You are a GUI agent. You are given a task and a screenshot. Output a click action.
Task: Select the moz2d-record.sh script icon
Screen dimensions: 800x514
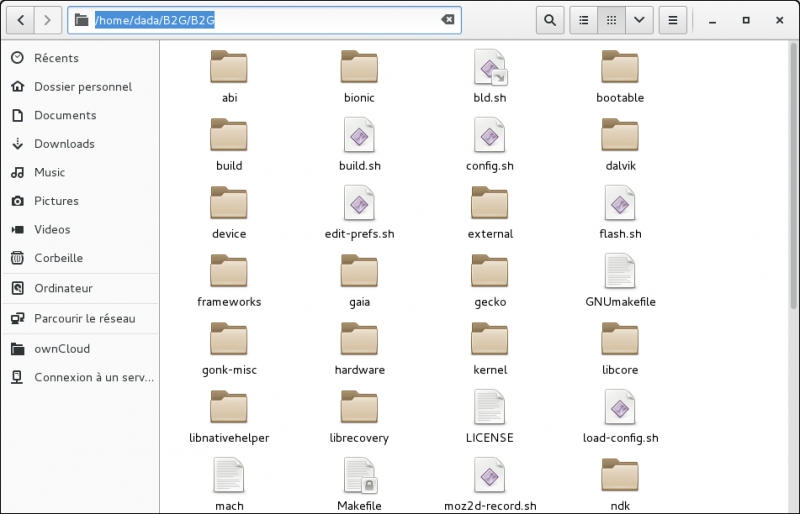coord(490,475)
